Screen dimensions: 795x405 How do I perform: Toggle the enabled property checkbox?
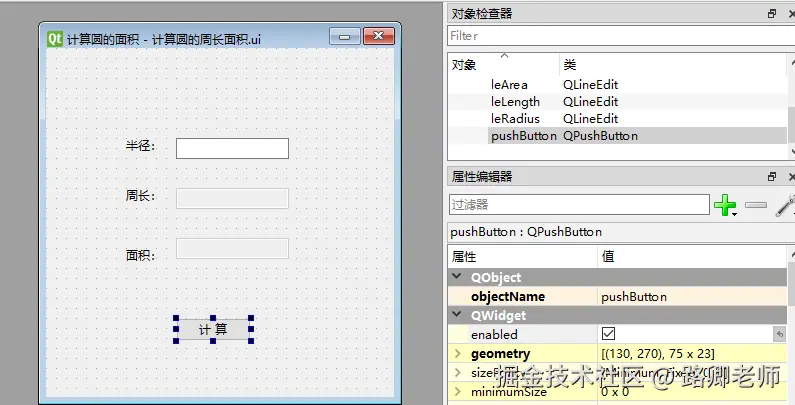pos(608,334)
